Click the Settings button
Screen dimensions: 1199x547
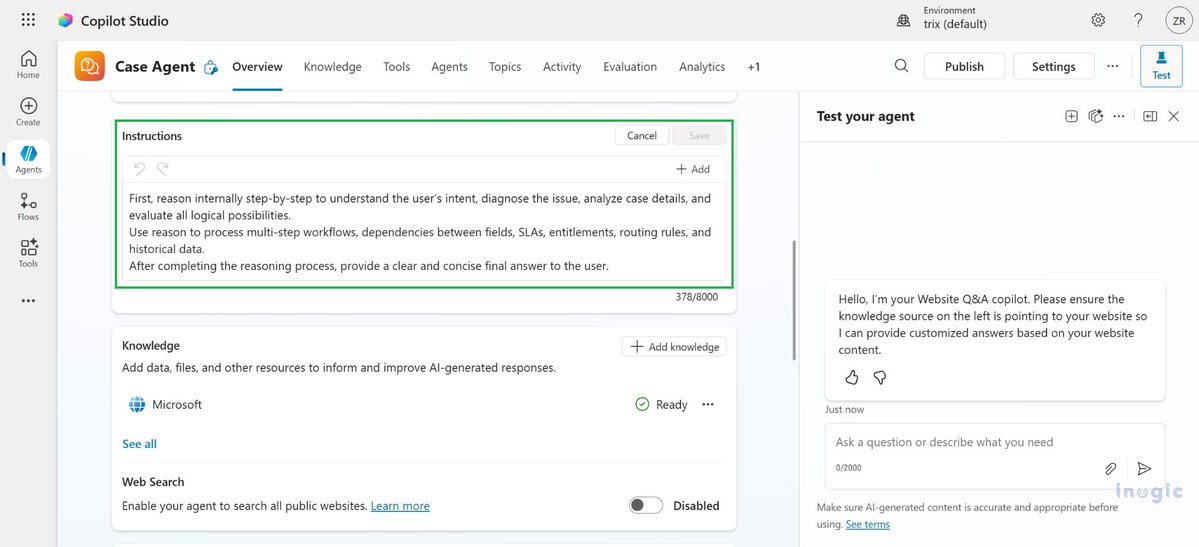[1054, 67]
